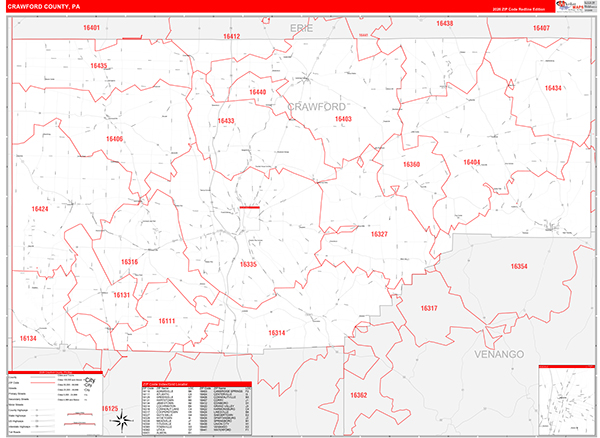Select ZIP code label 16314

pyautogui.click(x=277, y=333)
